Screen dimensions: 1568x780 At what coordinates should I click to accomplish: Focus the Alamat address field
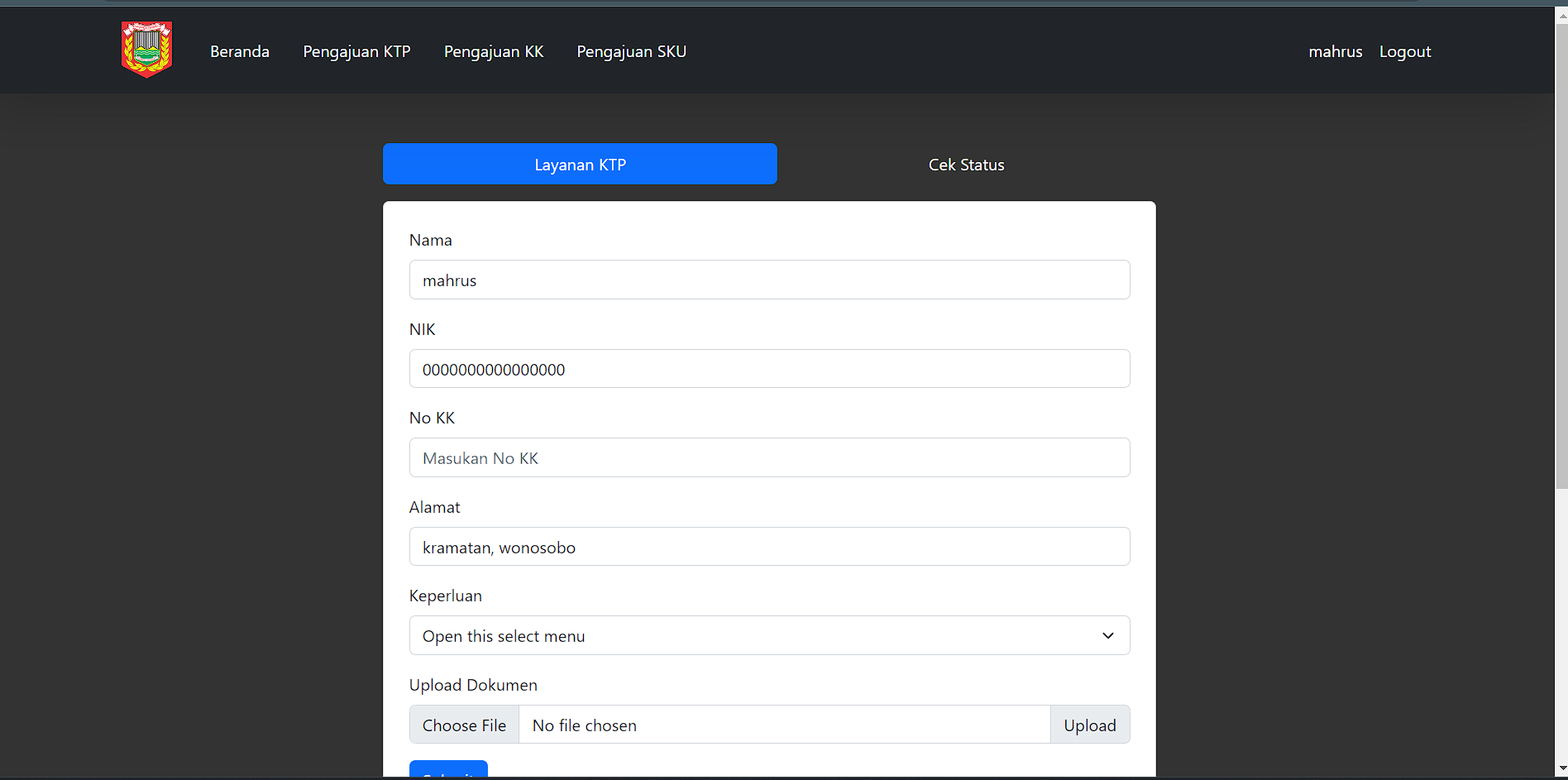click(769, 547)
